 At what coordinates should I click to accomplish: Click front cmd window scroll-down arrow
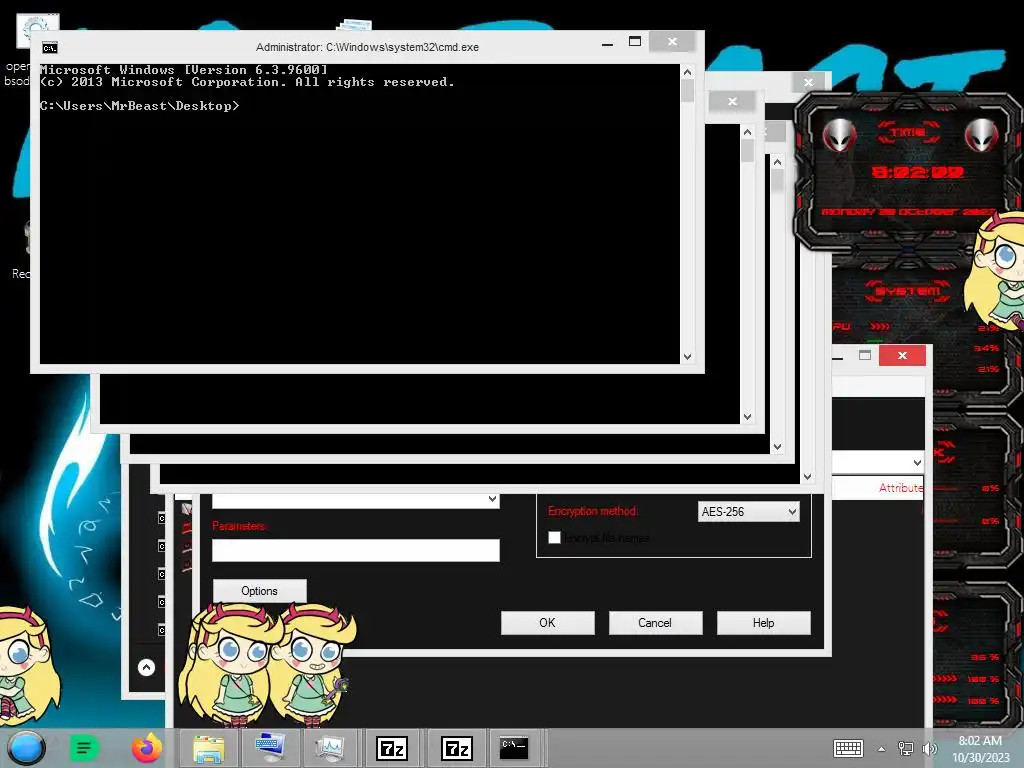coord(687,357)
